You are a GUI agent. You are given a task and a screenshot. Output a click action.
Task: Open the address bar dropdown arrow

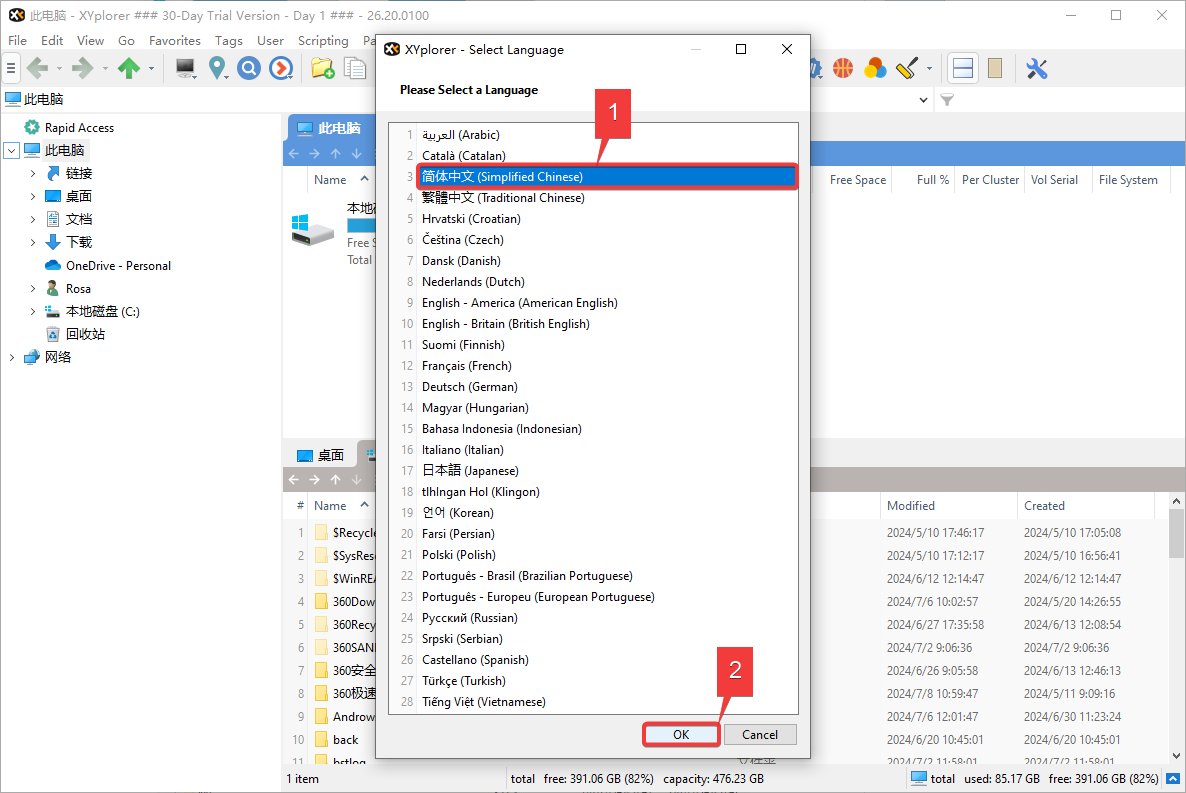click(x=923, y=100)
